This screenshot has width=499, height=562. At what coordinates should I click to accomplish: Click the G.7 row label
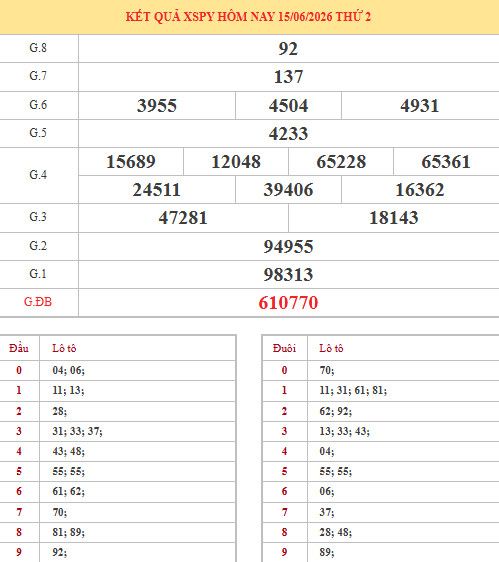[38, 76]
